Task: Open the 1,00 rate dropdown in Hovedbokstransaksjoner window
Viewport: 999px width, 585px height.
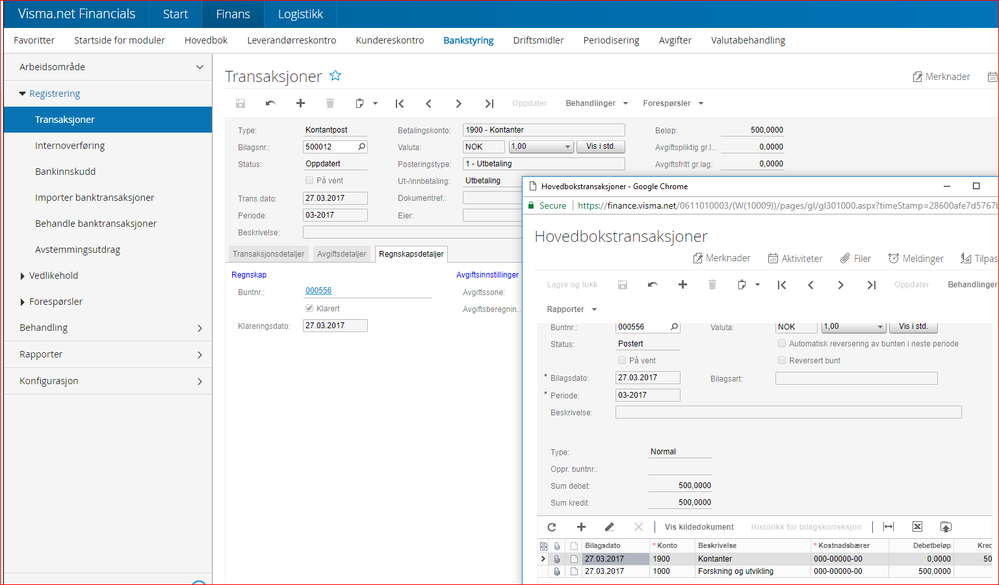Action: [854, 327]
